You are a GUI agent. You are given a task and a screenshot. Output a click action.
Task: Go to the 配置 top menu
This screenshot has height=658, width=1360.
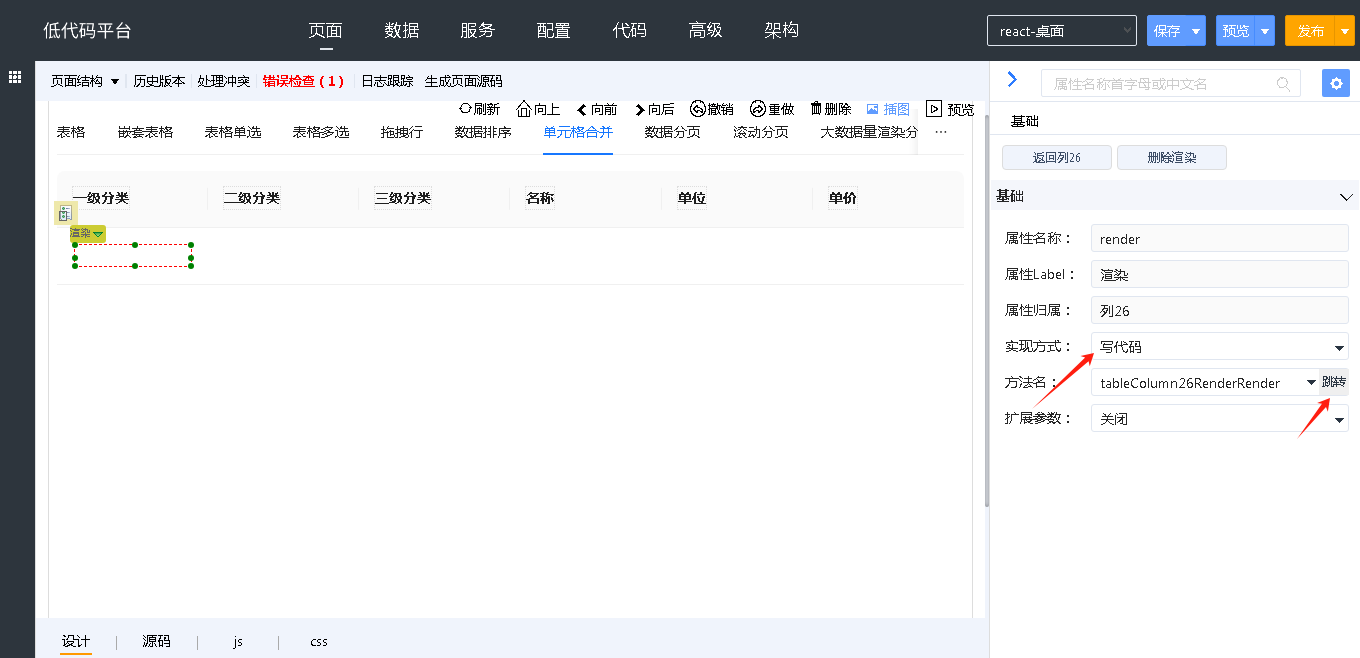pyautogui.click(x=554, y=30)
